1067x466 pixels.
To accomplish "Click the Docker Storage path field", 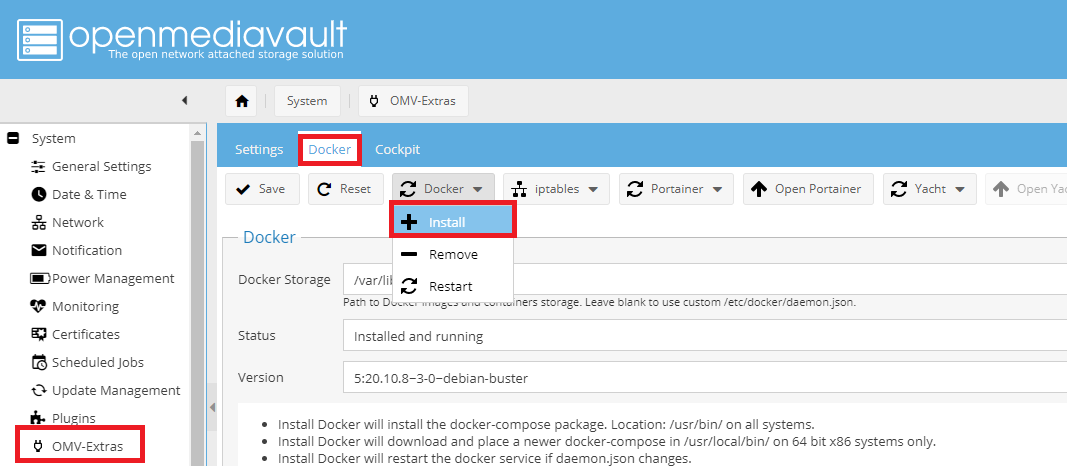I will point(705,280).
